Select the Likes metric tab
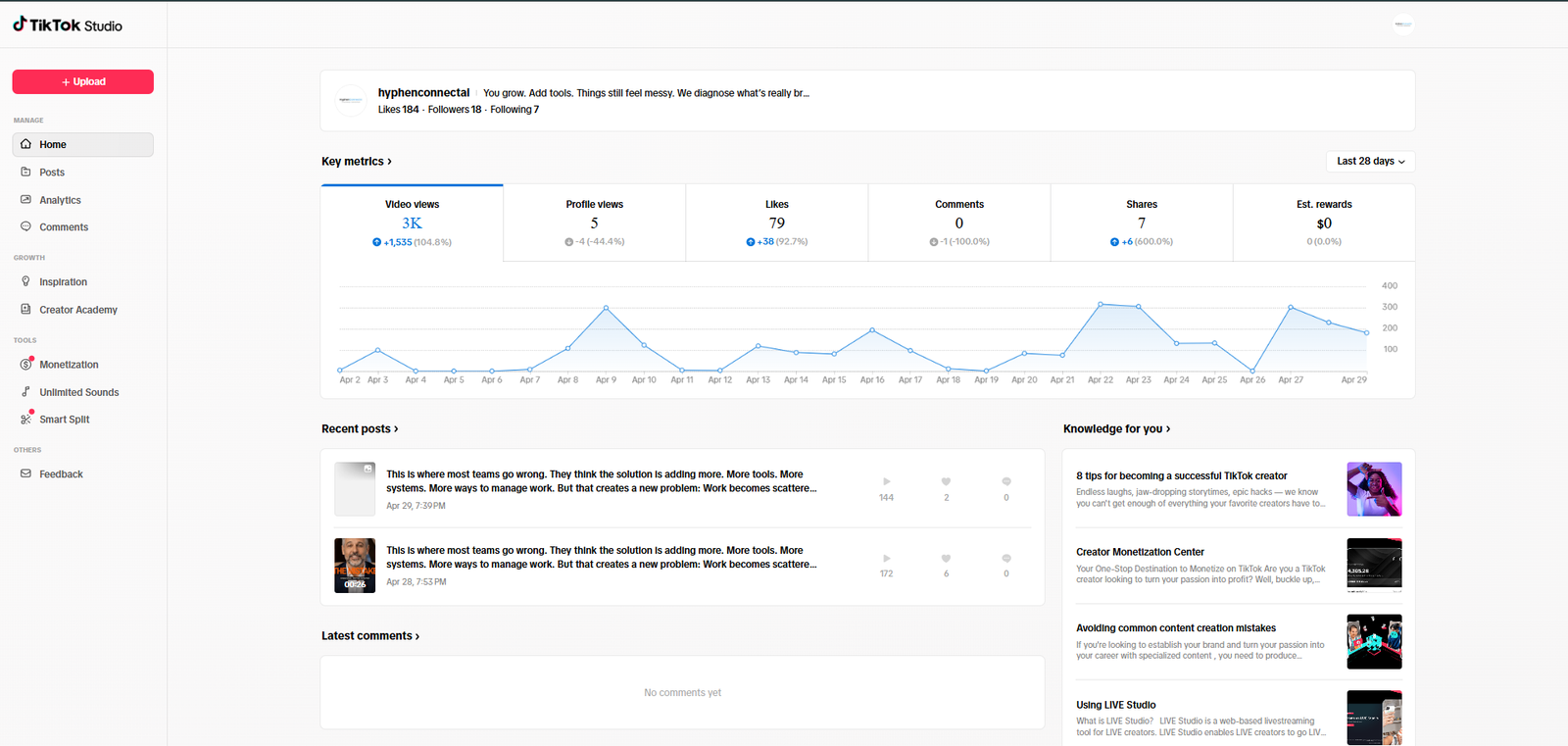Viewport: 1568px width, 746px height. coord(776,224)
